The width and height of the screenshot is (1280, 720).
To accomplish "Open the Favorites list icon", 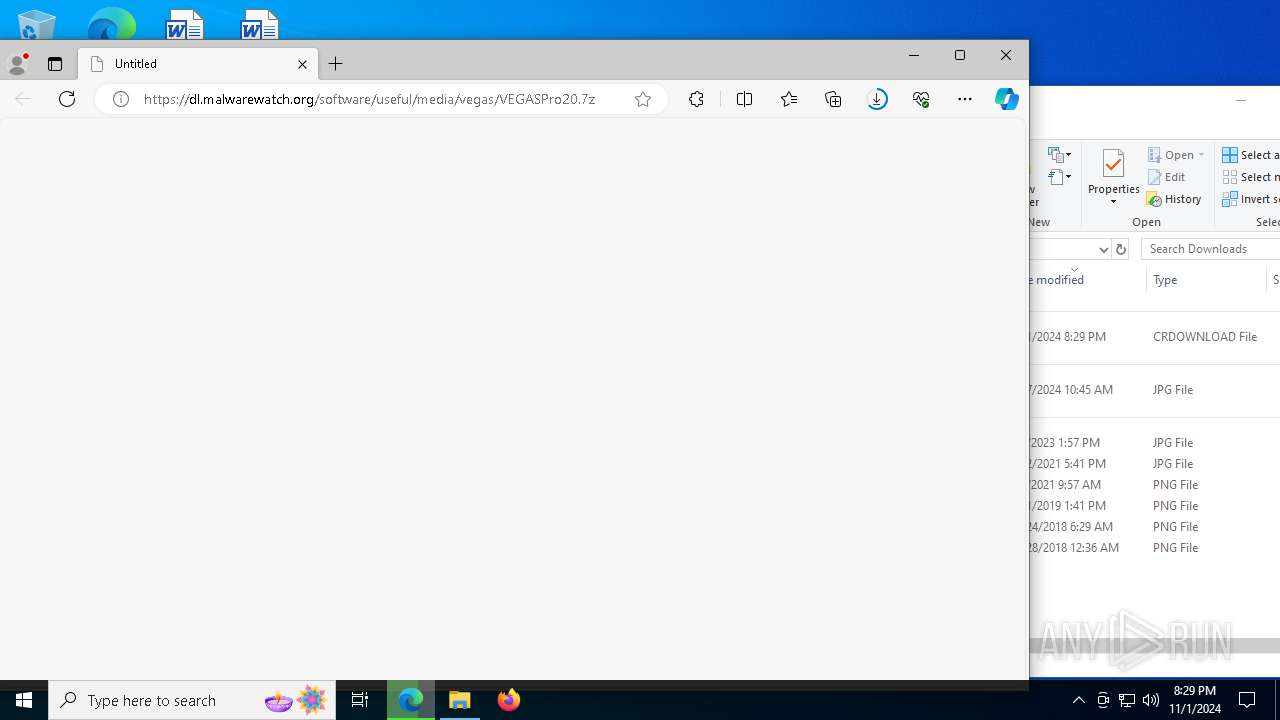I will [x=789, y=99].
